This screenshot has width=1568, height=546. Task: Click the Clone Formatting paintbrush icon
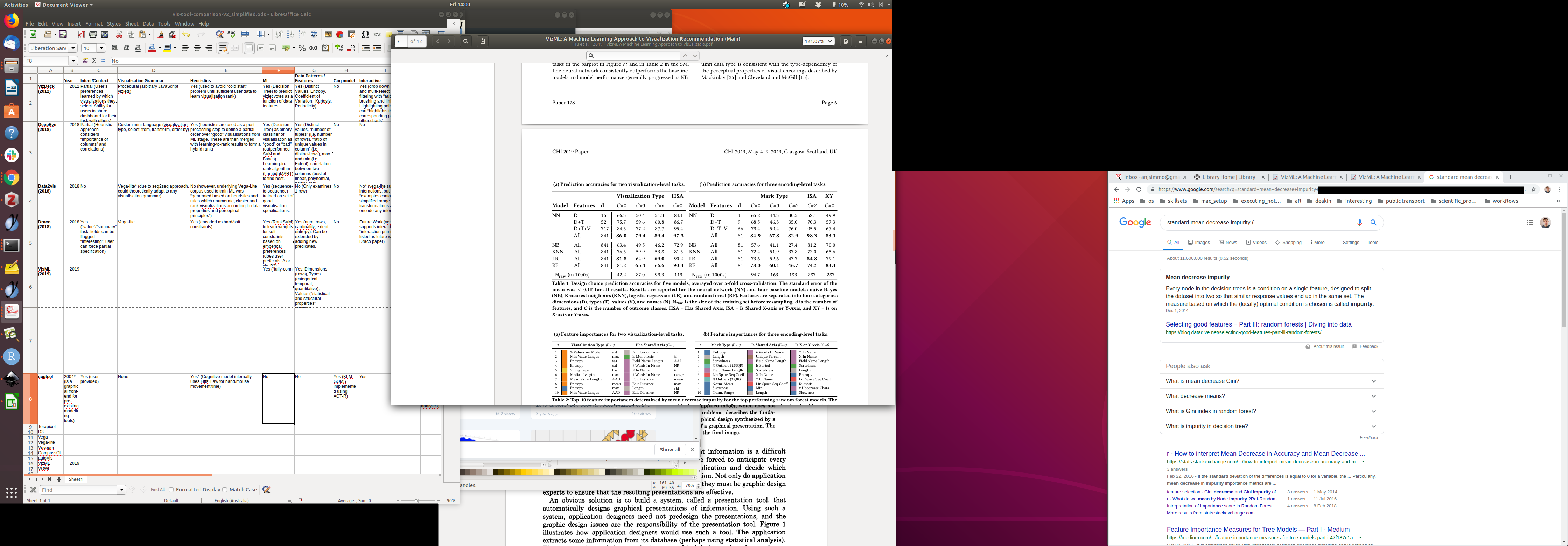161,35
